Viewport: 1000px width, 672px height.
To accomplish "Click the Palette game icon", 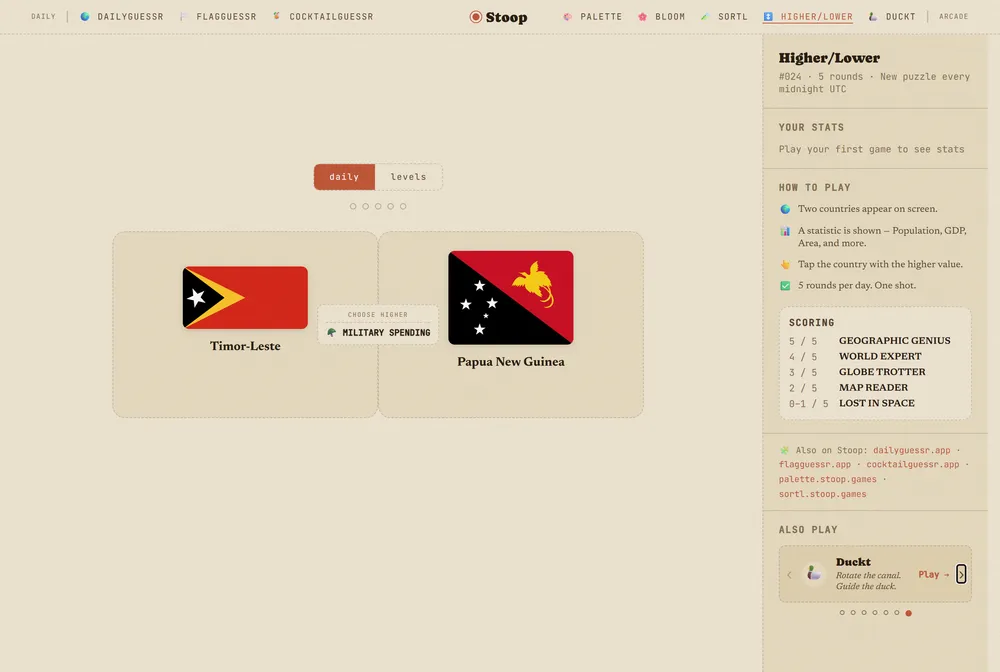I will tap(568, 17).
